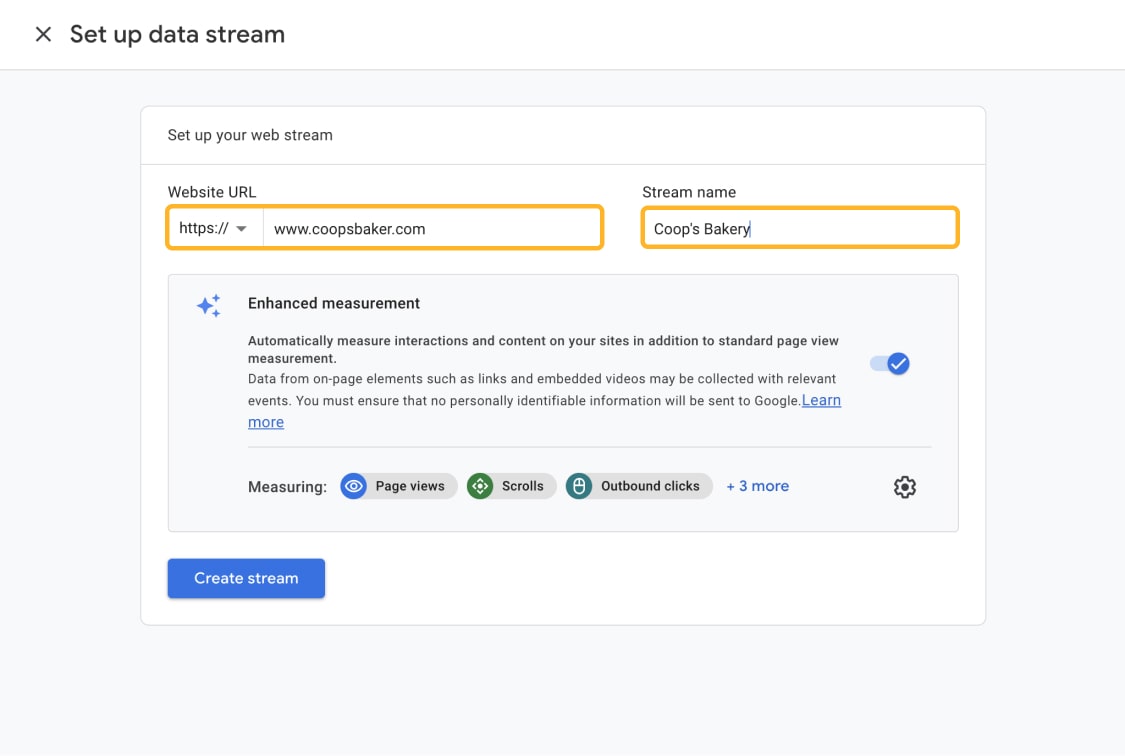Disable the Enhanced measurement toggle
The width and height of the screenshot is (1125, 756).
pos(889,364)
